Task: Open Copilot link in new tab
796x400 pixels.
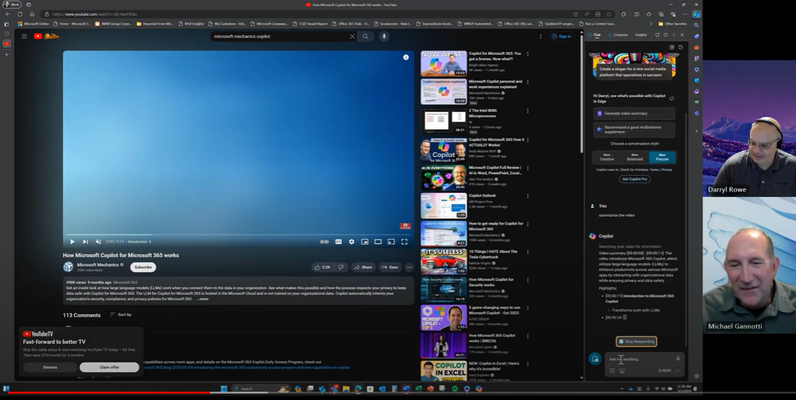Action: [657, 35]
